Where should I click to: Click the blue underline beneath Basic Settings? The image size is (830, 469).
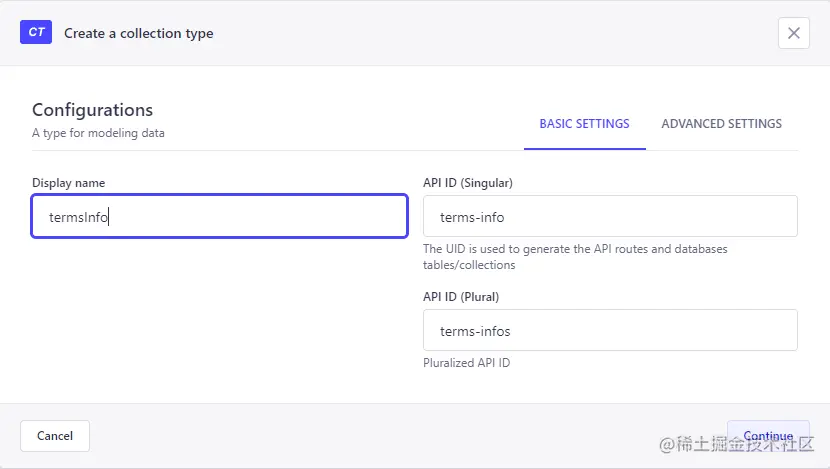click(584, 149)
